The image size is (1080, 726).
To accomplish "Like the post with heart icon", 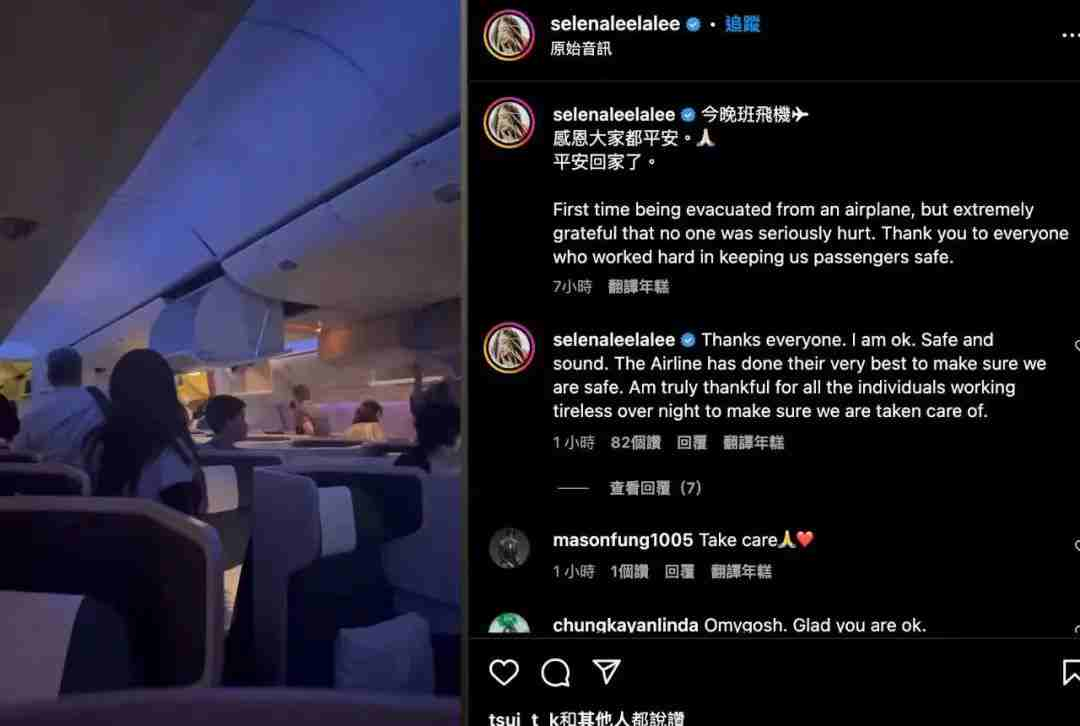I will coord(503,672).
